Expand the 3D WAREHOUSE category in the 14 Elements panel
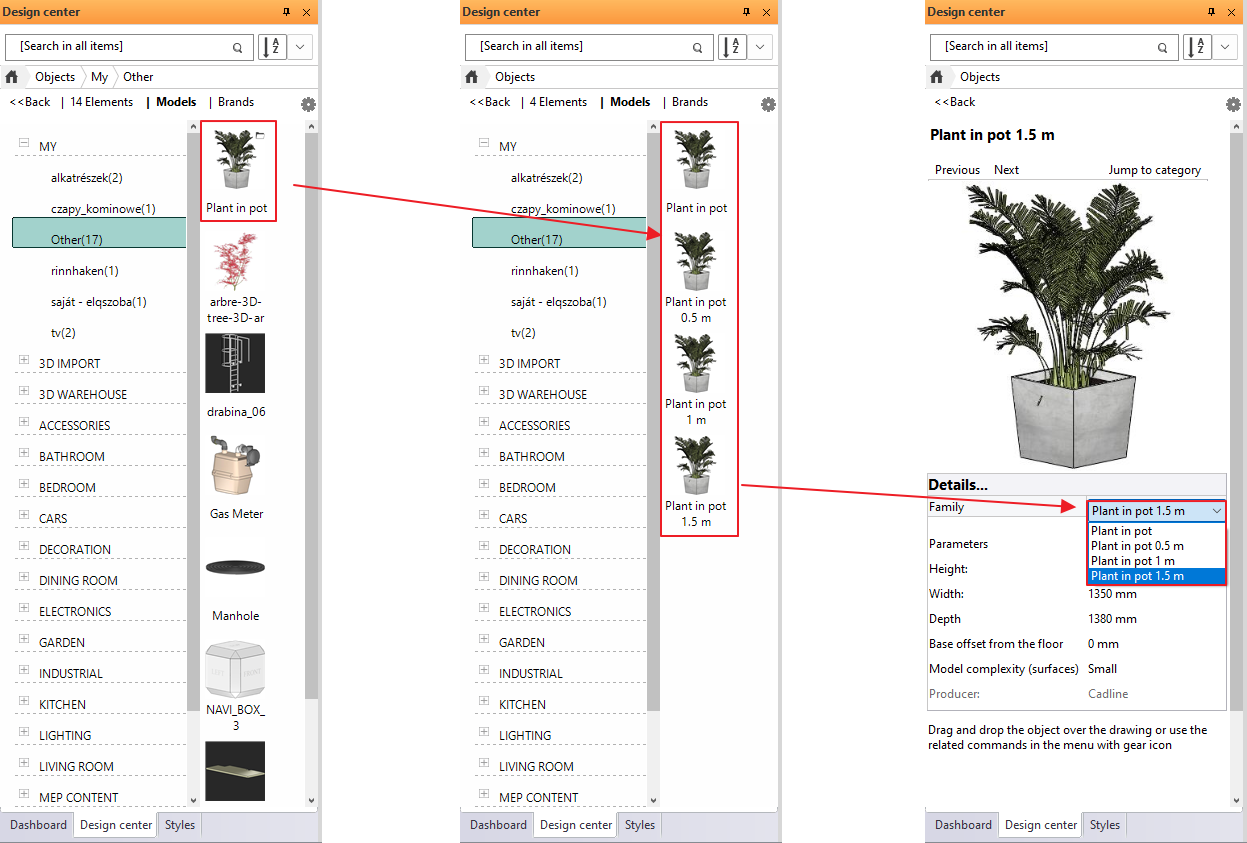 23,393
